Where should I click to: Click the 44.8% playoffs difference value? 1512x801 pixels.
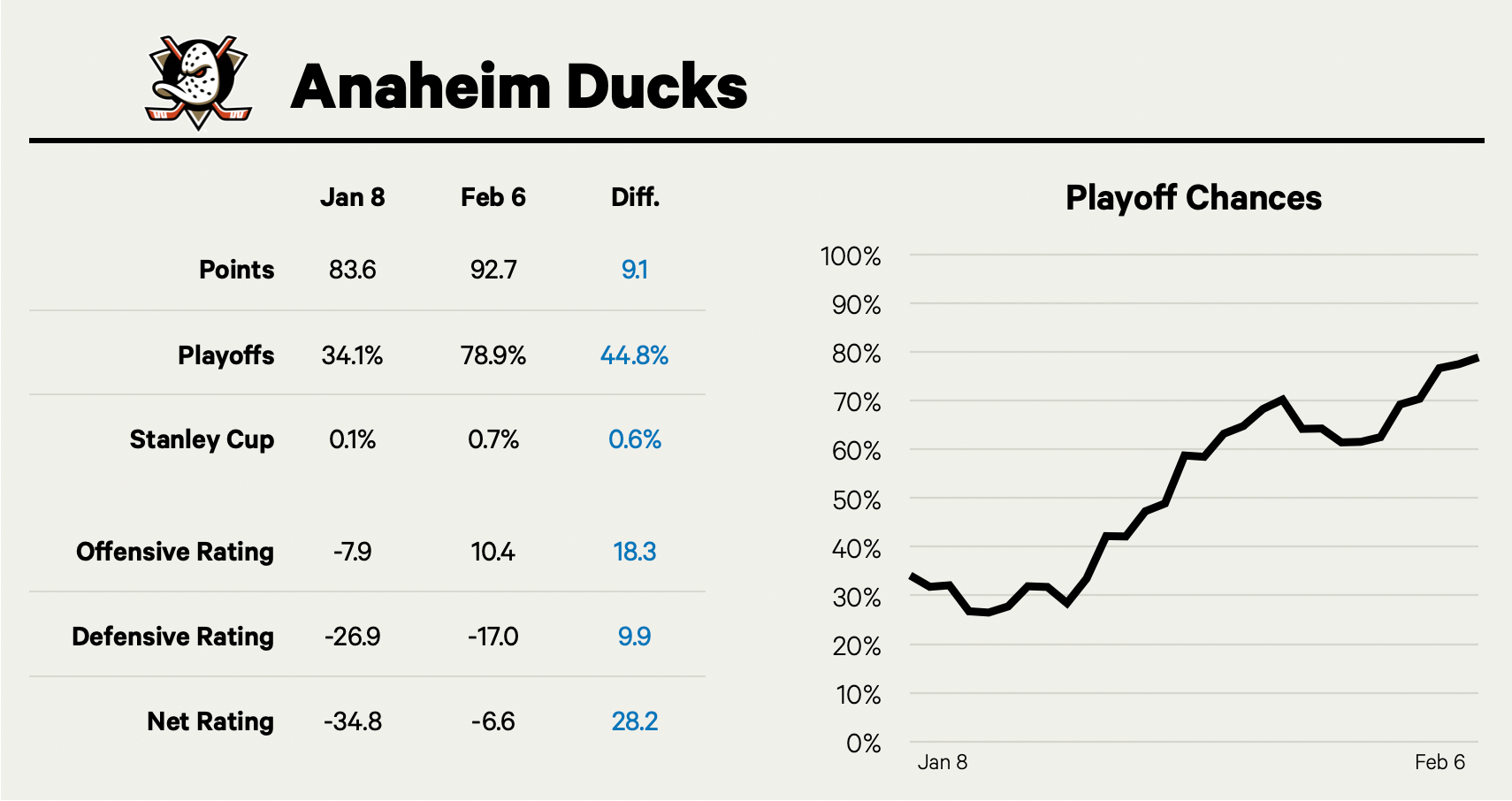click(634, 355)
